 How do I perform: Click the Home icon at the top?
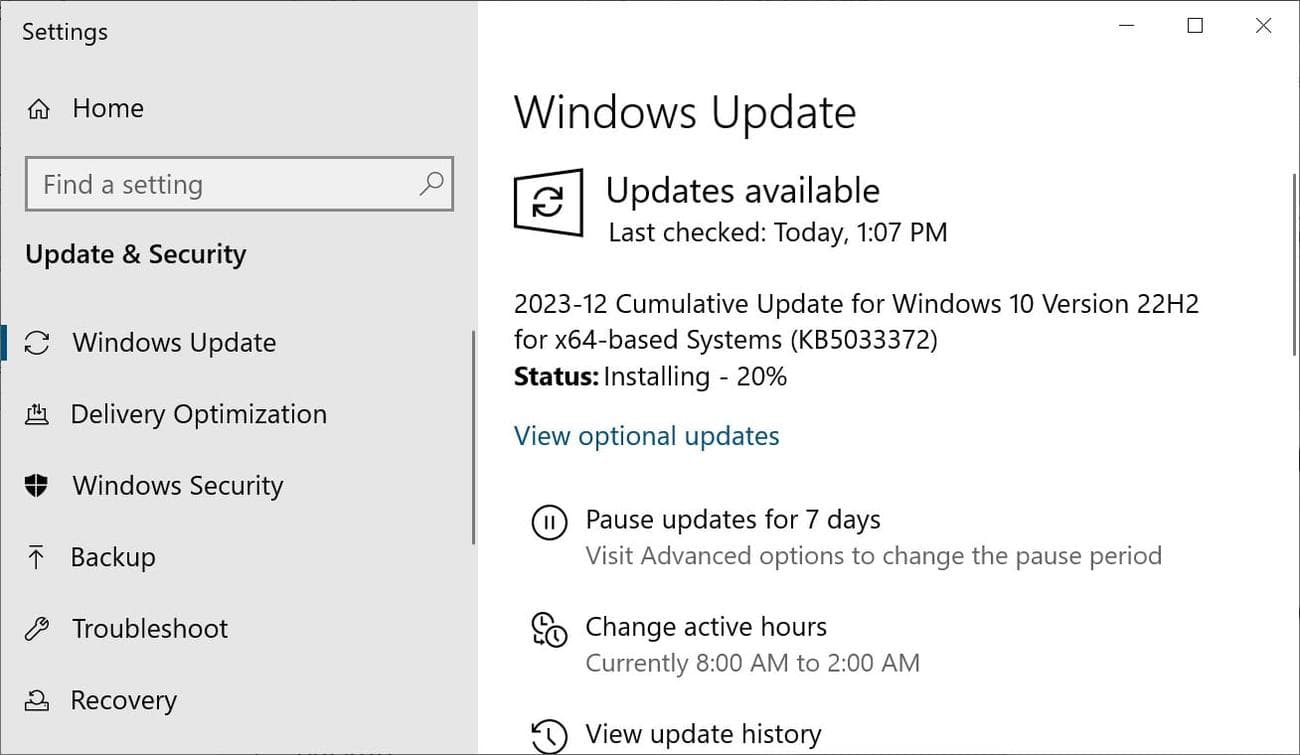(37, 107)
